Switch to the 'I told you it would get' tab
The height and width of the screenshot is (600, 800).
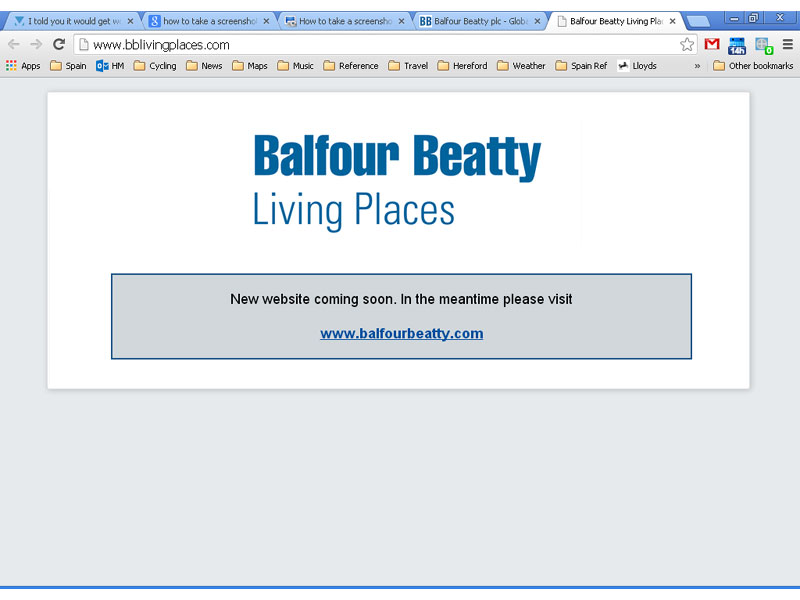click(x=70, y=21)
